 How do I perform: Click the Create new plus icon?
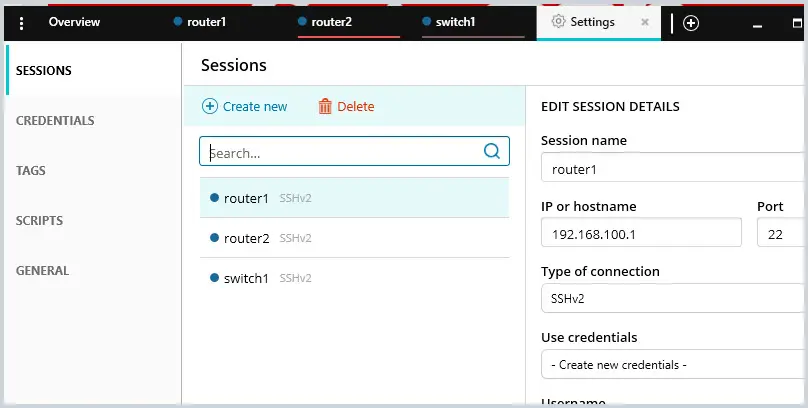click(210, 106)
